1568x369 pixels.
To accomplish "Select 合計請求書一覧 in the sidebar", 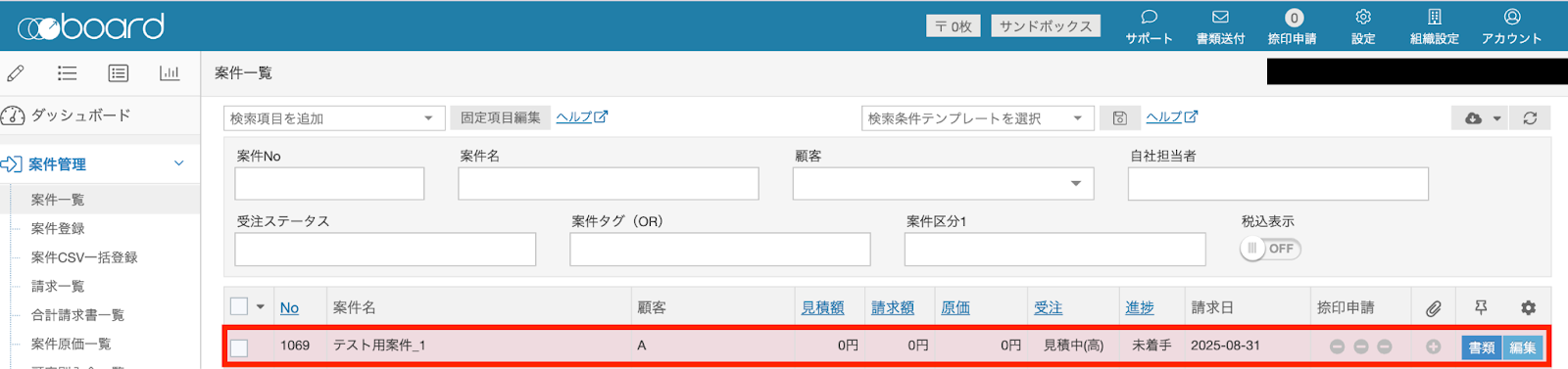I will coord(77,315).
